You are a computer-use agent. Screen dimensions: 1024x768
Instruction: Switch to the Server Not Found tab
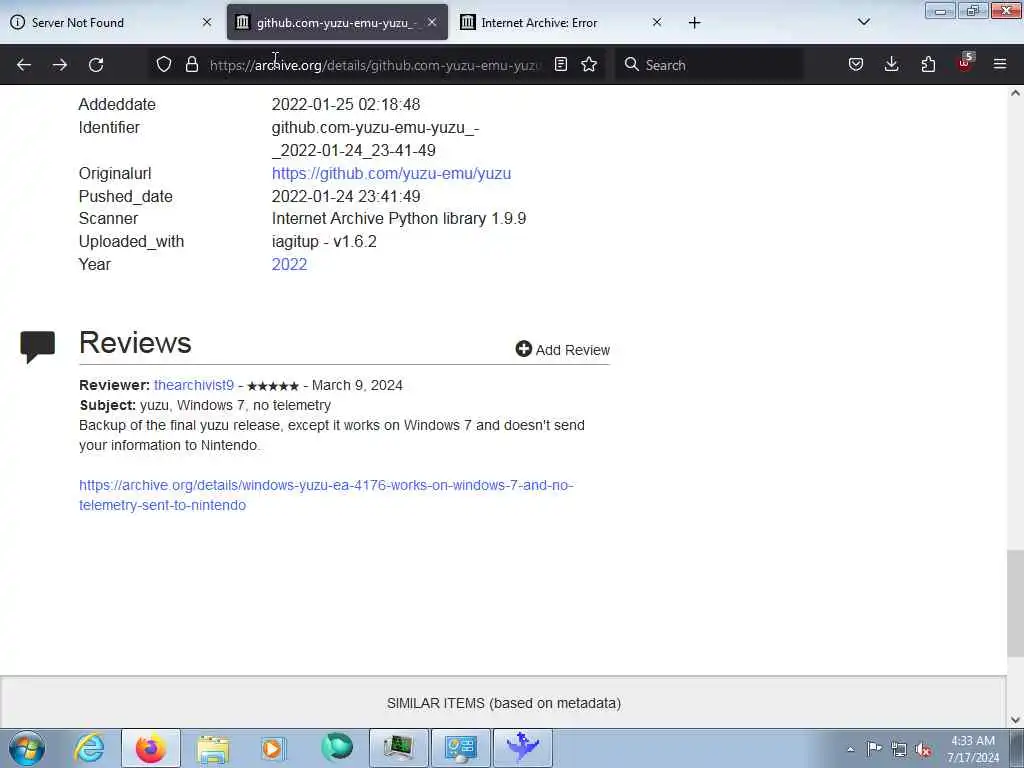coord(110,22)
